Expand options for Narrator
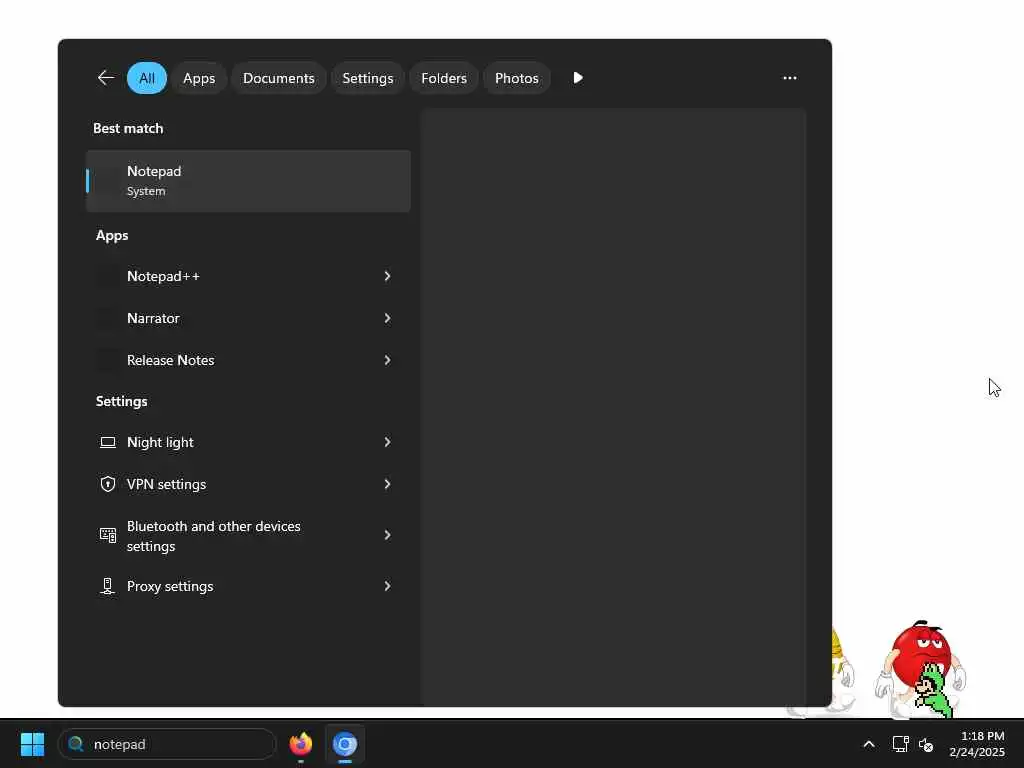1024x768 pixels. coord(387,318)
